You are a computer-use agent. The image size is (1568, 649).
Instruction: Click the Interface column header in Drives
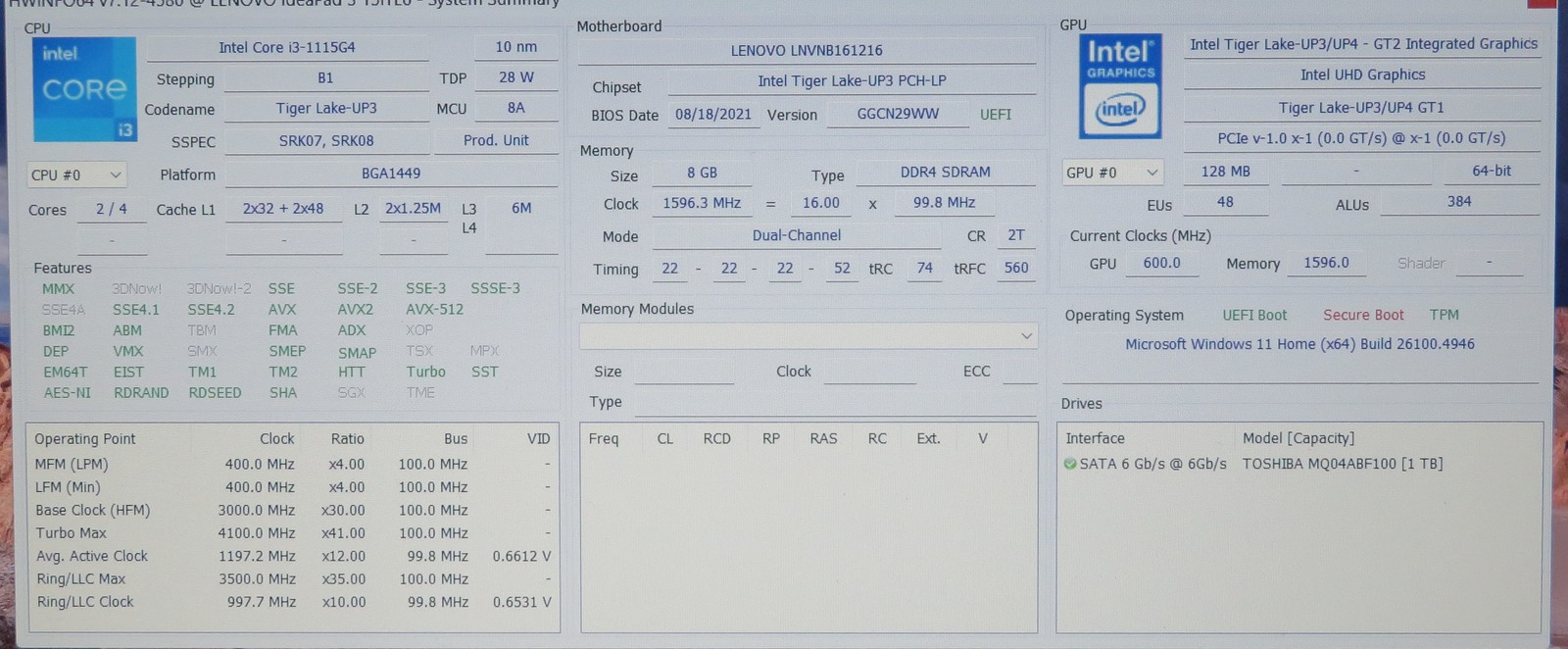point(1095,439)
